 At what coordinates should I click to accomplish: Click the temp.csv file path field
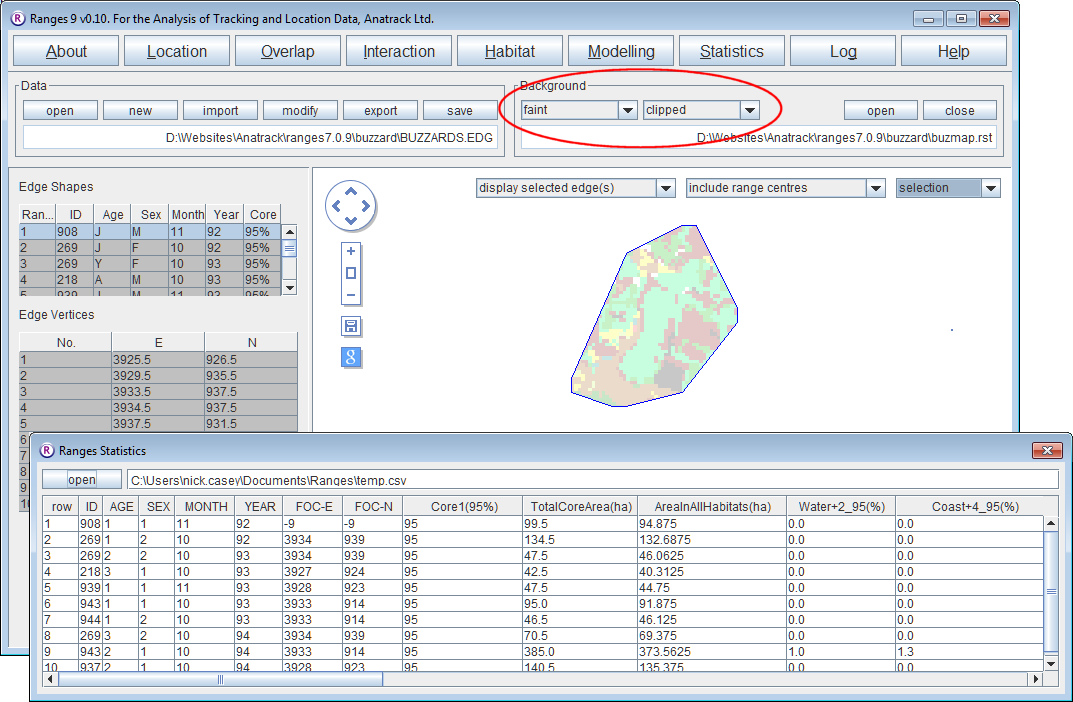(592, 480)
